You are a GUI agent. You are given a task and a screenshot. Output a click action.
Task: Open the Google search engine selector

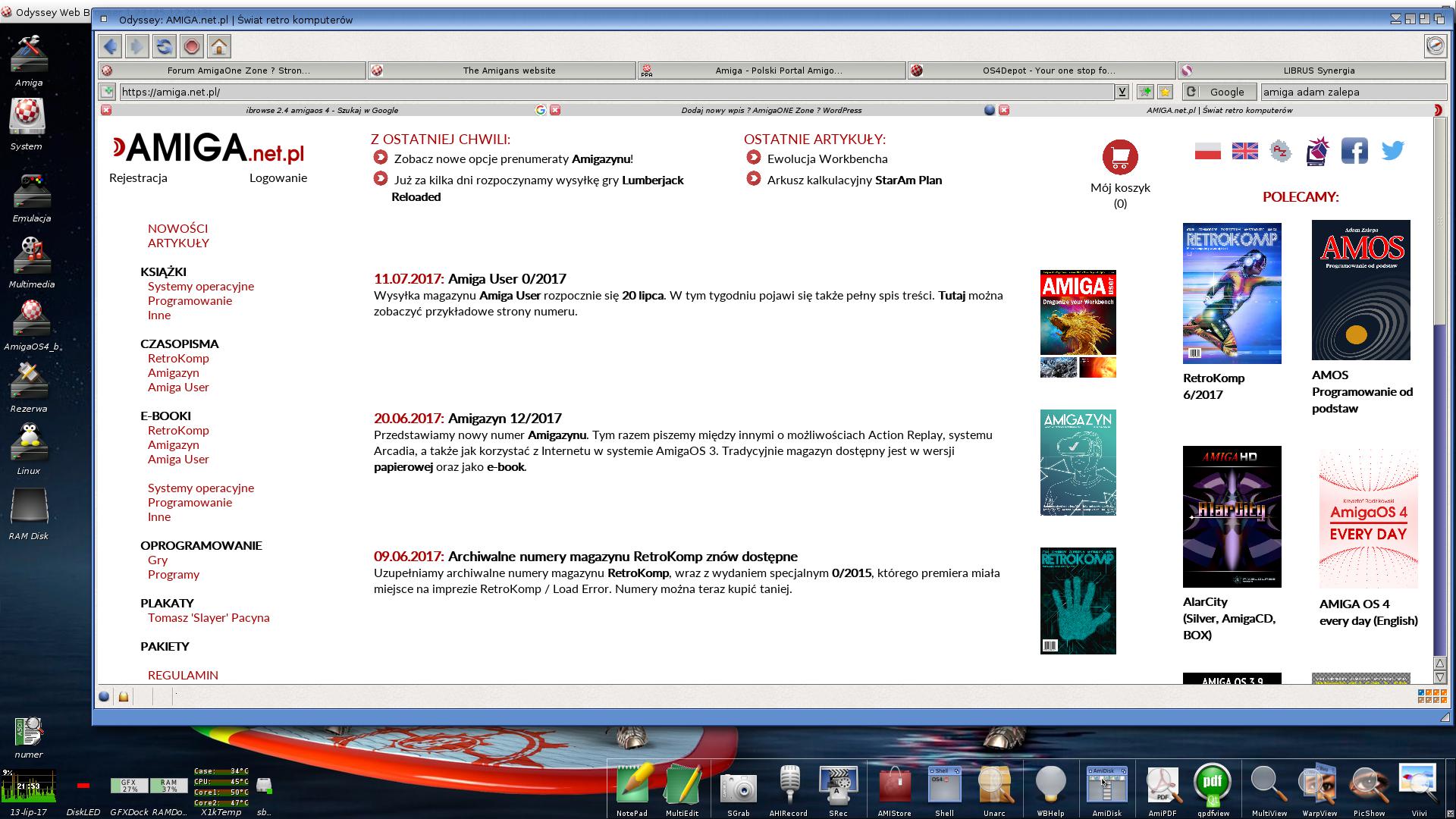pos(1219,92)
